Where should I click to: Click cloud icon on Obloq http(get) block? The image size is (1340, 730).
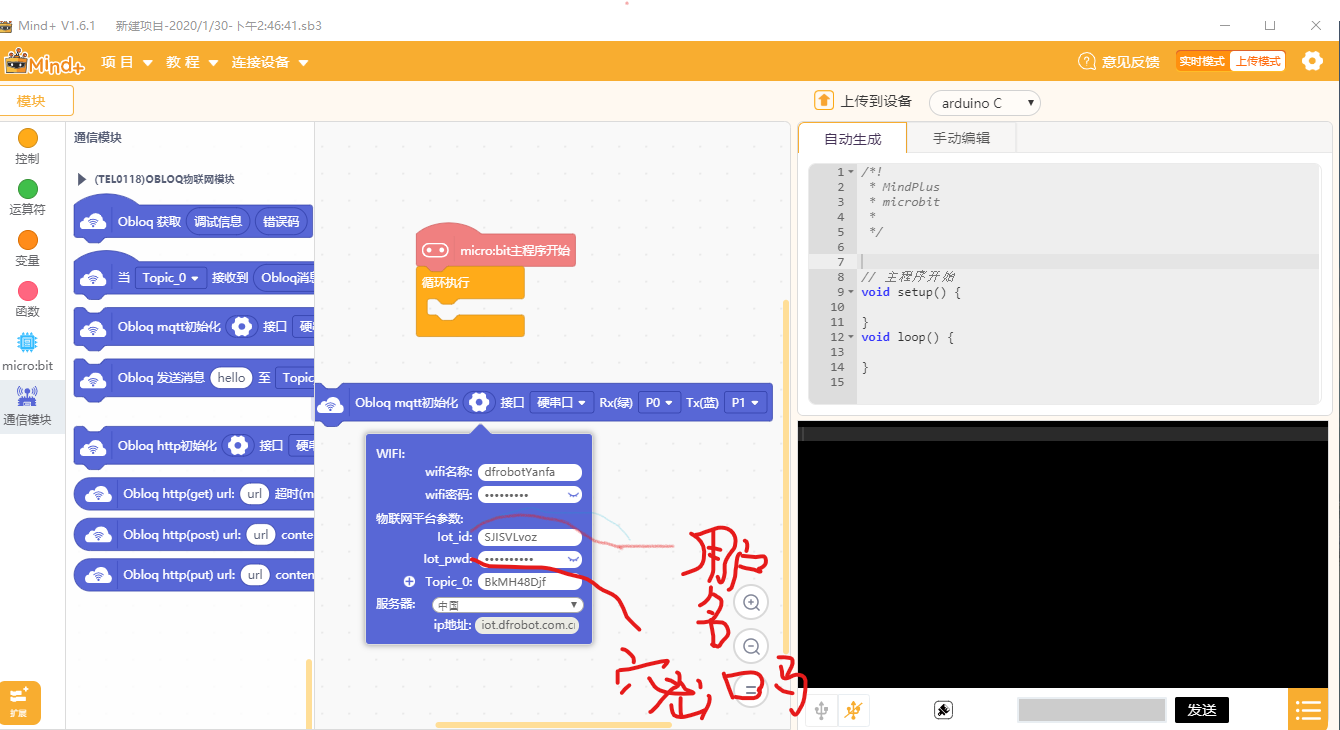tap(98, 493)
